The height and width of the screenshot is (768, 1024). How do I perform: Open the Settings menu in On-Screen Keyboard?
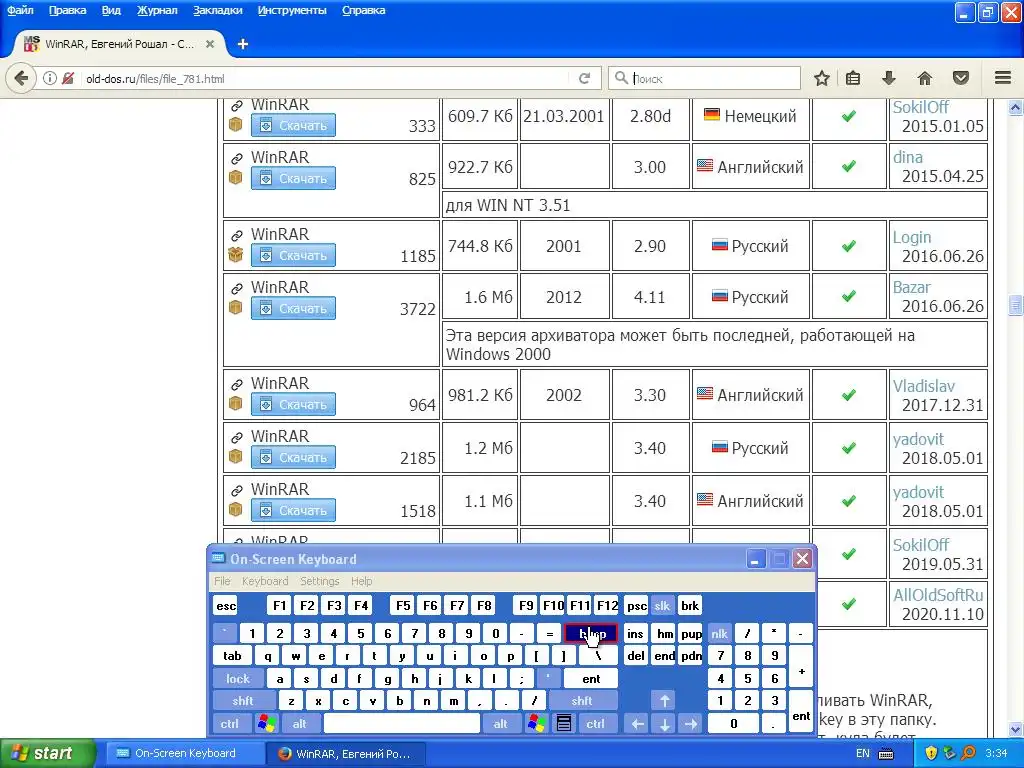coord(319,581)
